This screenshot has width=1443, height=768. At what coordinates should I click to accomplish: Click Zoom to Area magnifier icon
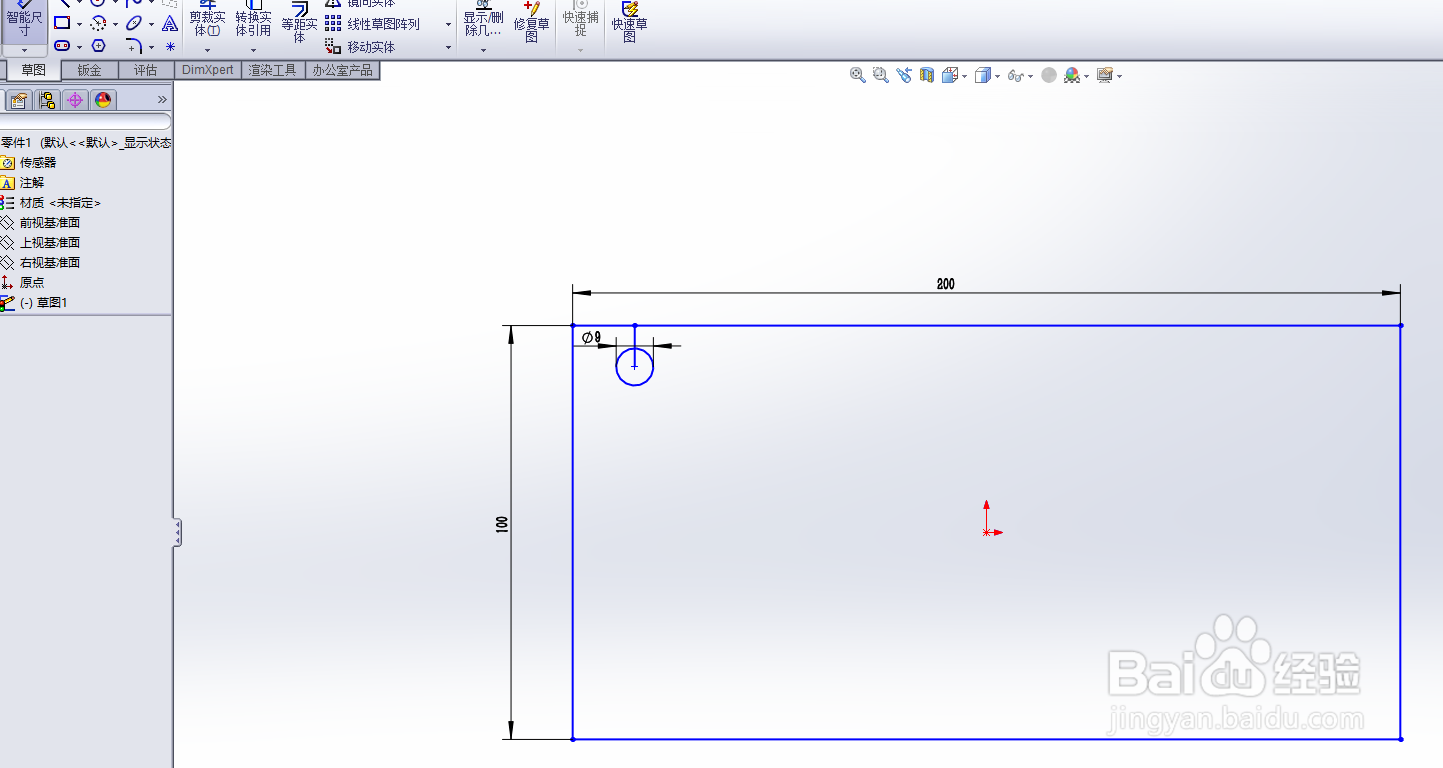(880, 75)
